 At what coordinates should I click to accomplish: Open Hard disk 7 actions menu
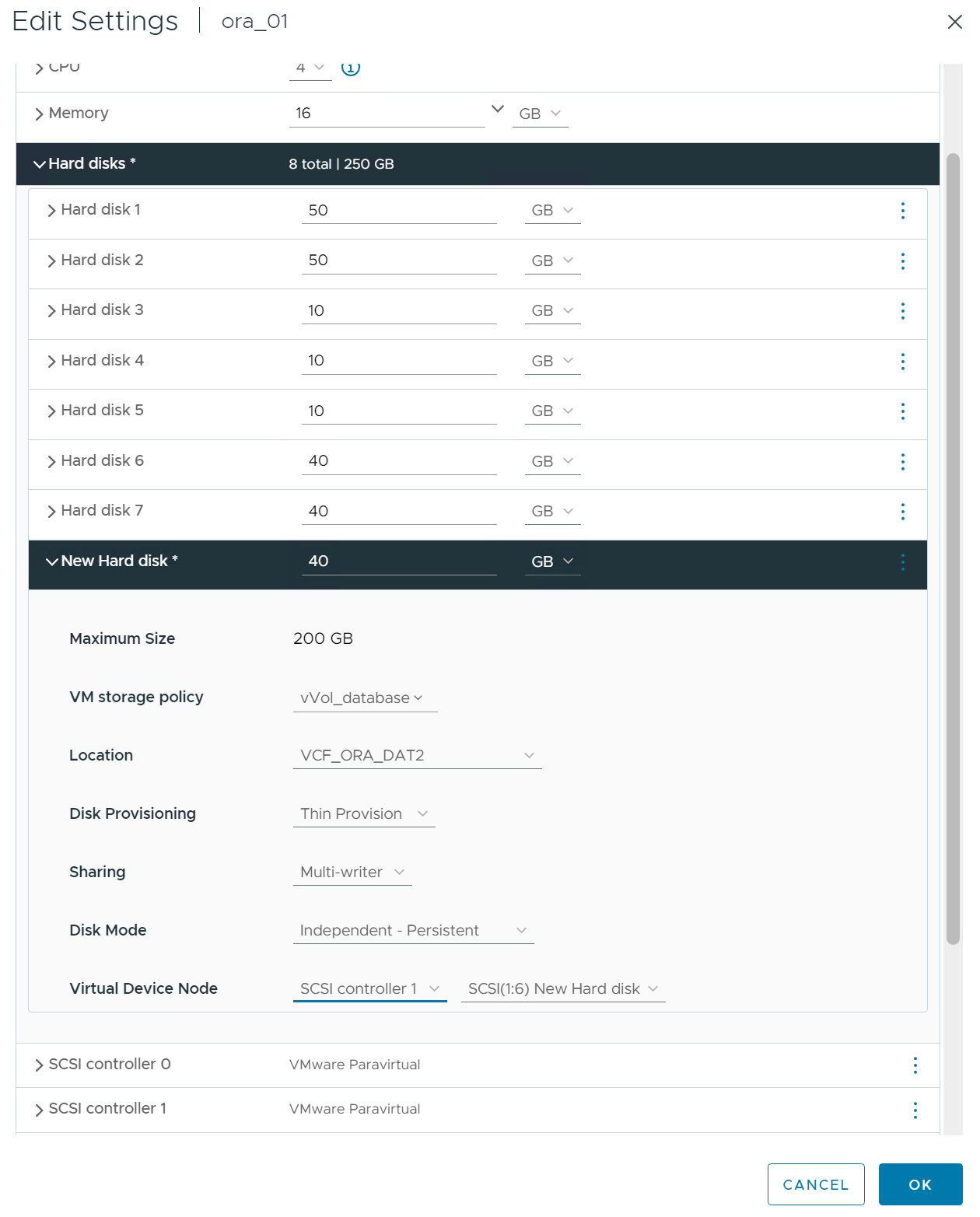point(902,512)
